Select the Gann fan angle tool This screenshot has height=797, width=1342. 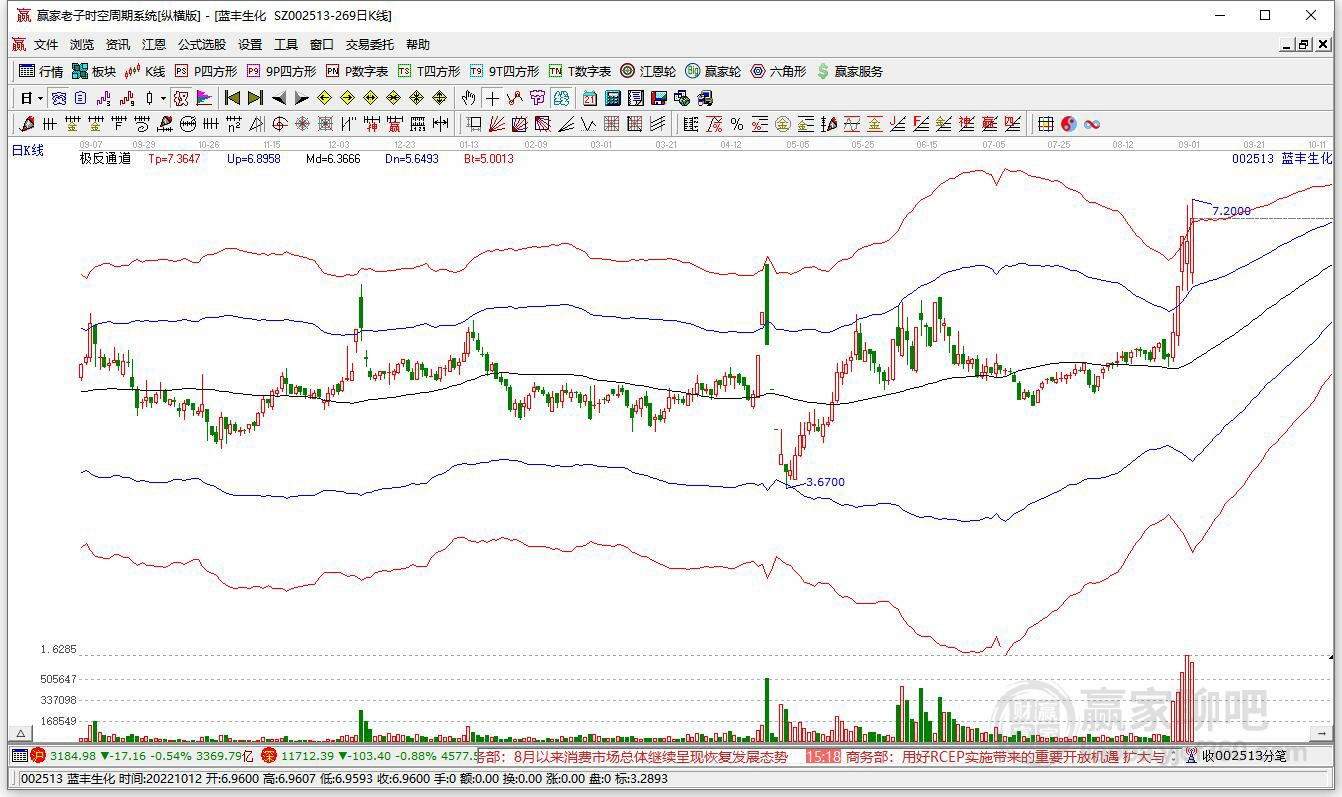click(x=497, y=124)
